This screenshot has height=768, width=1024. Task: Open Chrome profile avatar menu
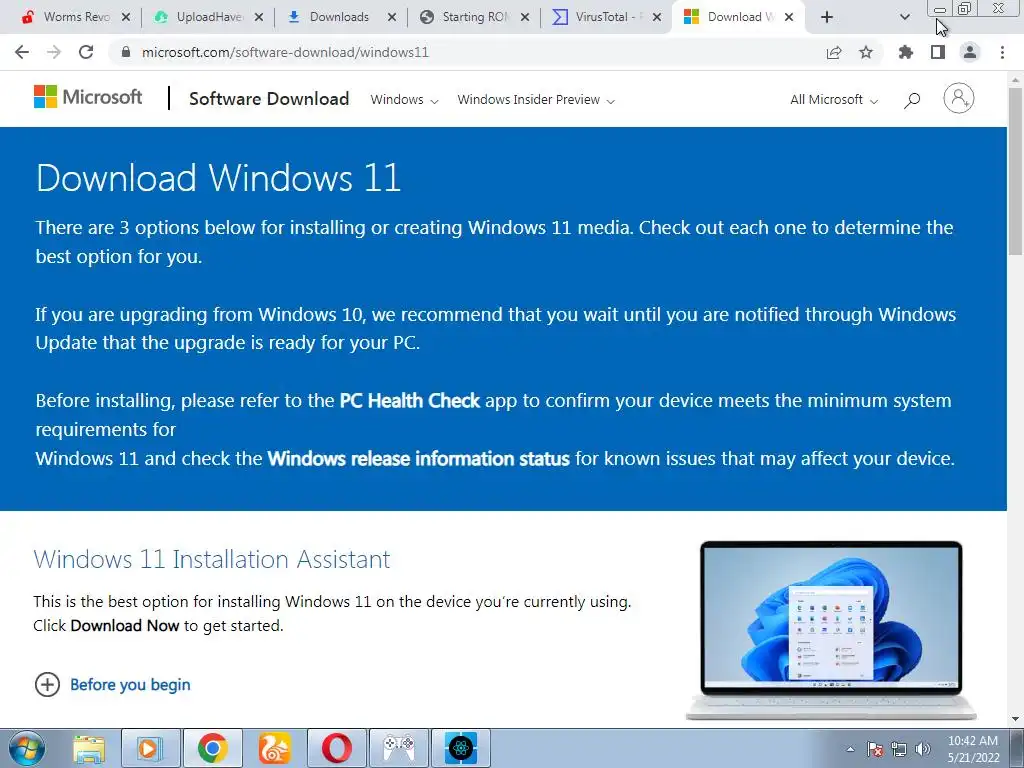click(x=970, y=52)
